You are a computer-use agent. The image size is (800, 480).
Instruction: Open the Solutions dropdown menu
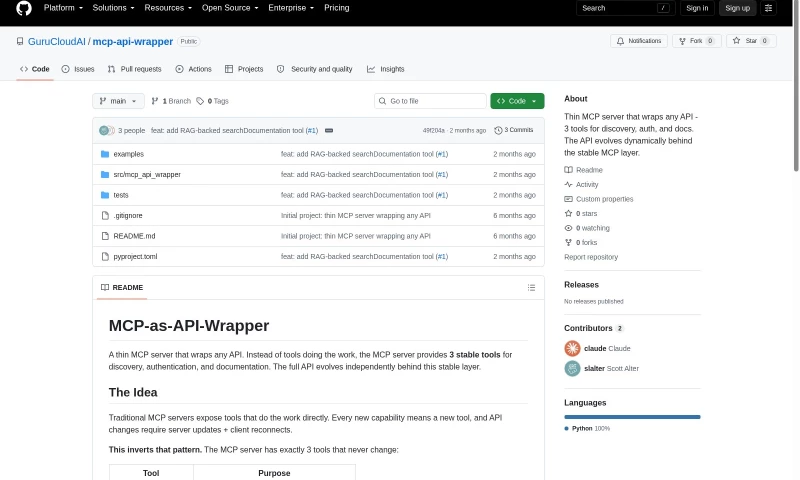pyautogui.click(x=113, y=8)
